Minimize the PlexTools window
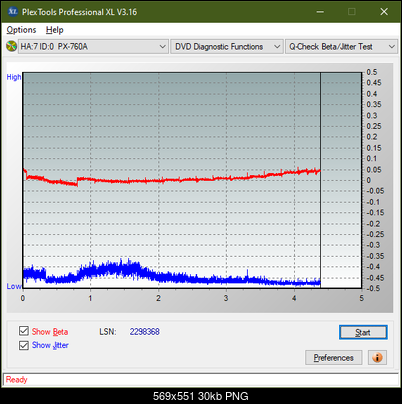Viewport: 402px width, 404px height. pos(320,12)
